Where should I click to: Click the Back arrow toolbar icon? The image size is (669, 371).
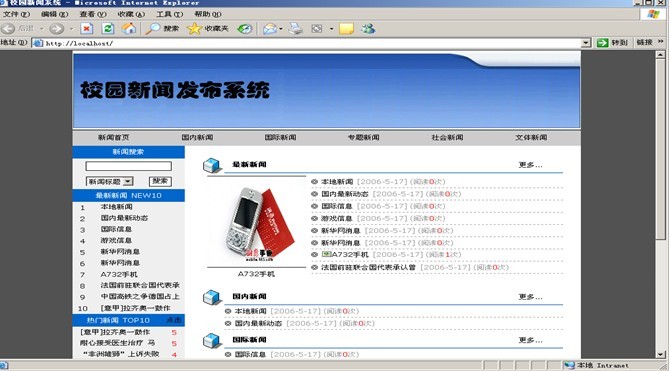coord(9,29)
